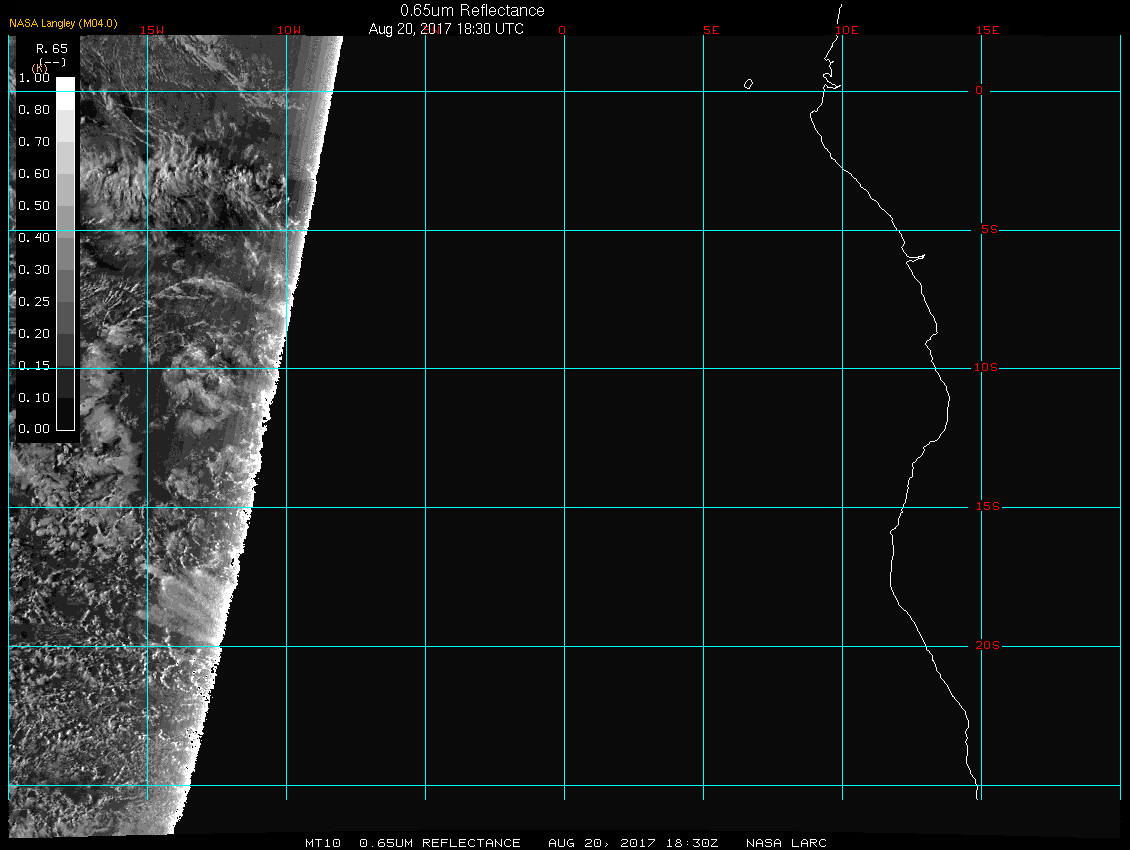Click the R.65 colorbar heading
The image size is (1130, 850).
(50, 48)
